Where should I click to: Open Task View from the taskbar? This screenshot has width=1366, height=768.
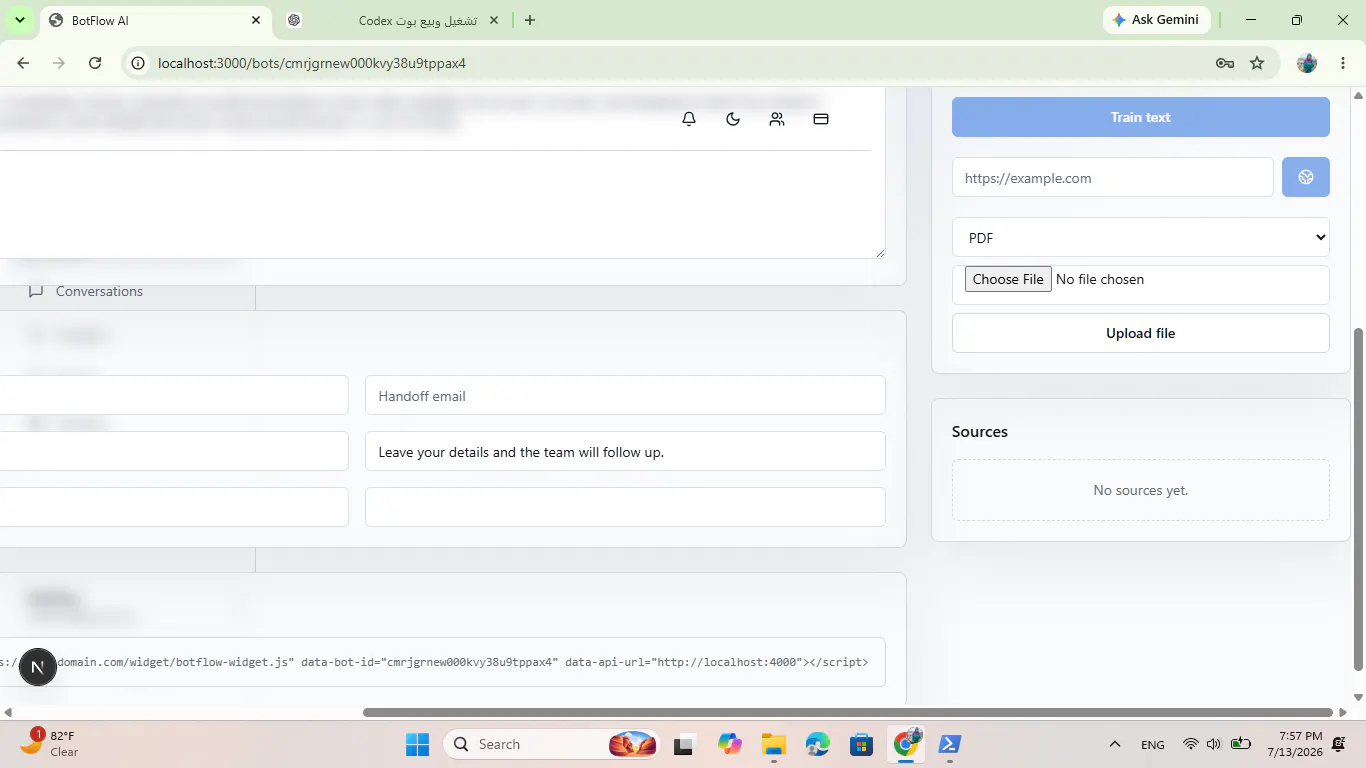click(x=685, y=744)
